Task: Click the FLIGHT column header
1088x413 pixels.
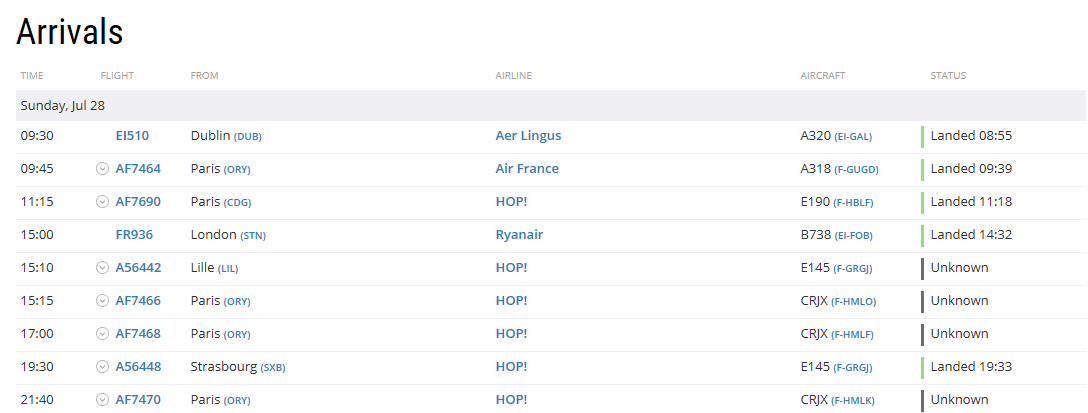Action: [117, 76]
